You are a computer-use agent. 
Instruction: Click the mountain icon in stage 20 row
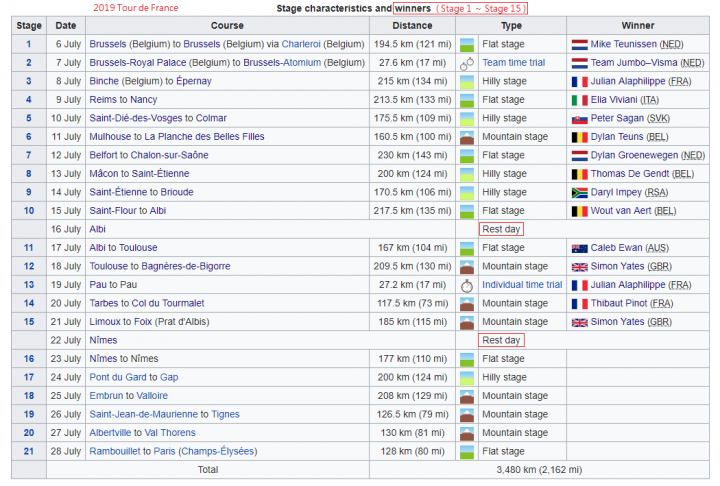click(467, 434)
